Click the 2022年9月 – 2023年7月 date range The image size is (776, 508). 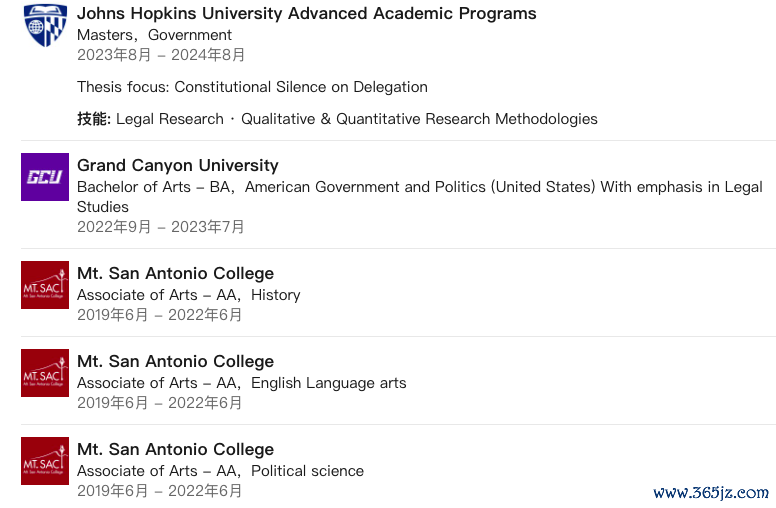pyautogui.click(x=160, y=227)
